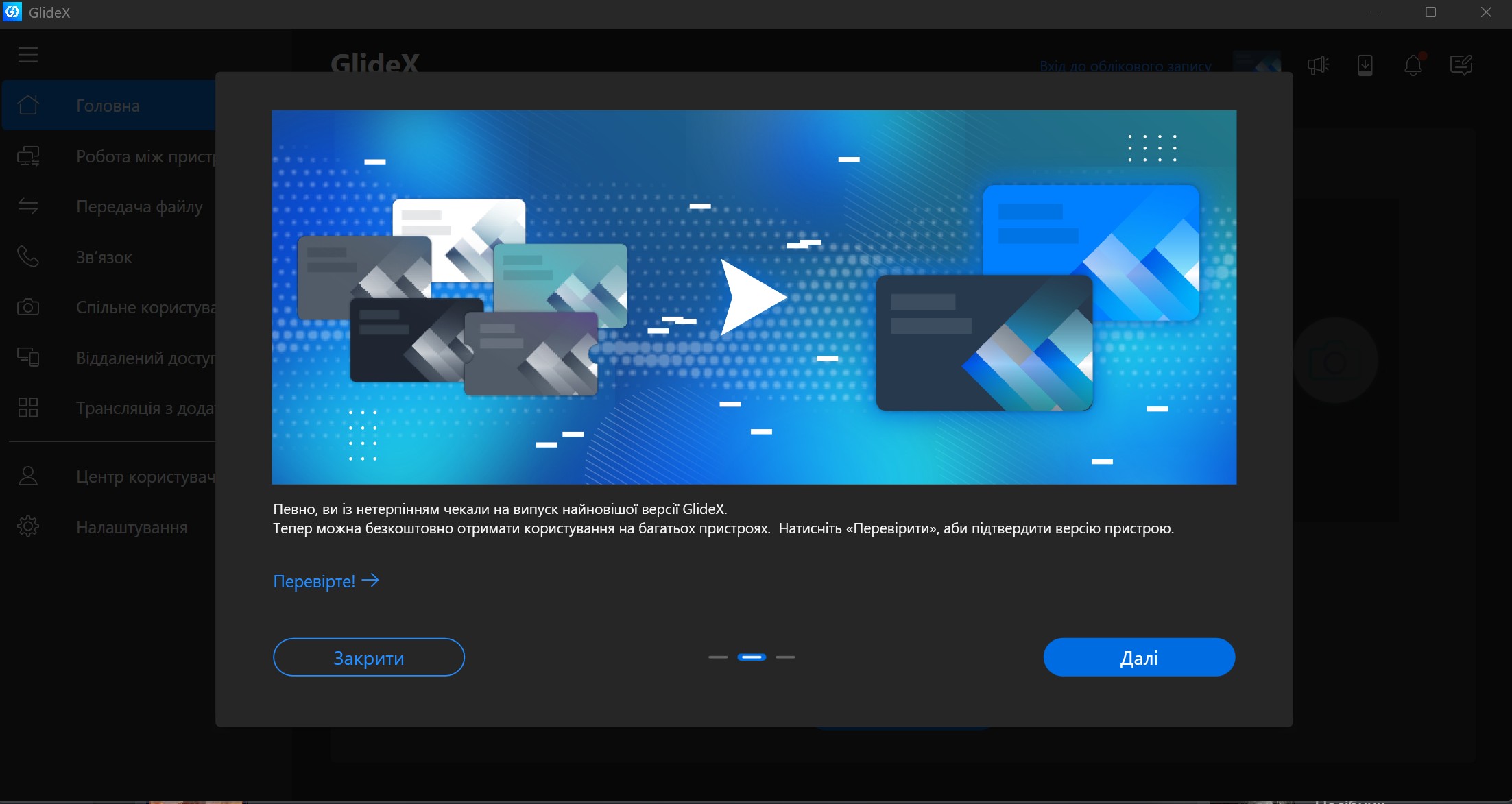Open Центр користувача sidebar item
Screen dimensions: 1512x804
coord(110,476)
